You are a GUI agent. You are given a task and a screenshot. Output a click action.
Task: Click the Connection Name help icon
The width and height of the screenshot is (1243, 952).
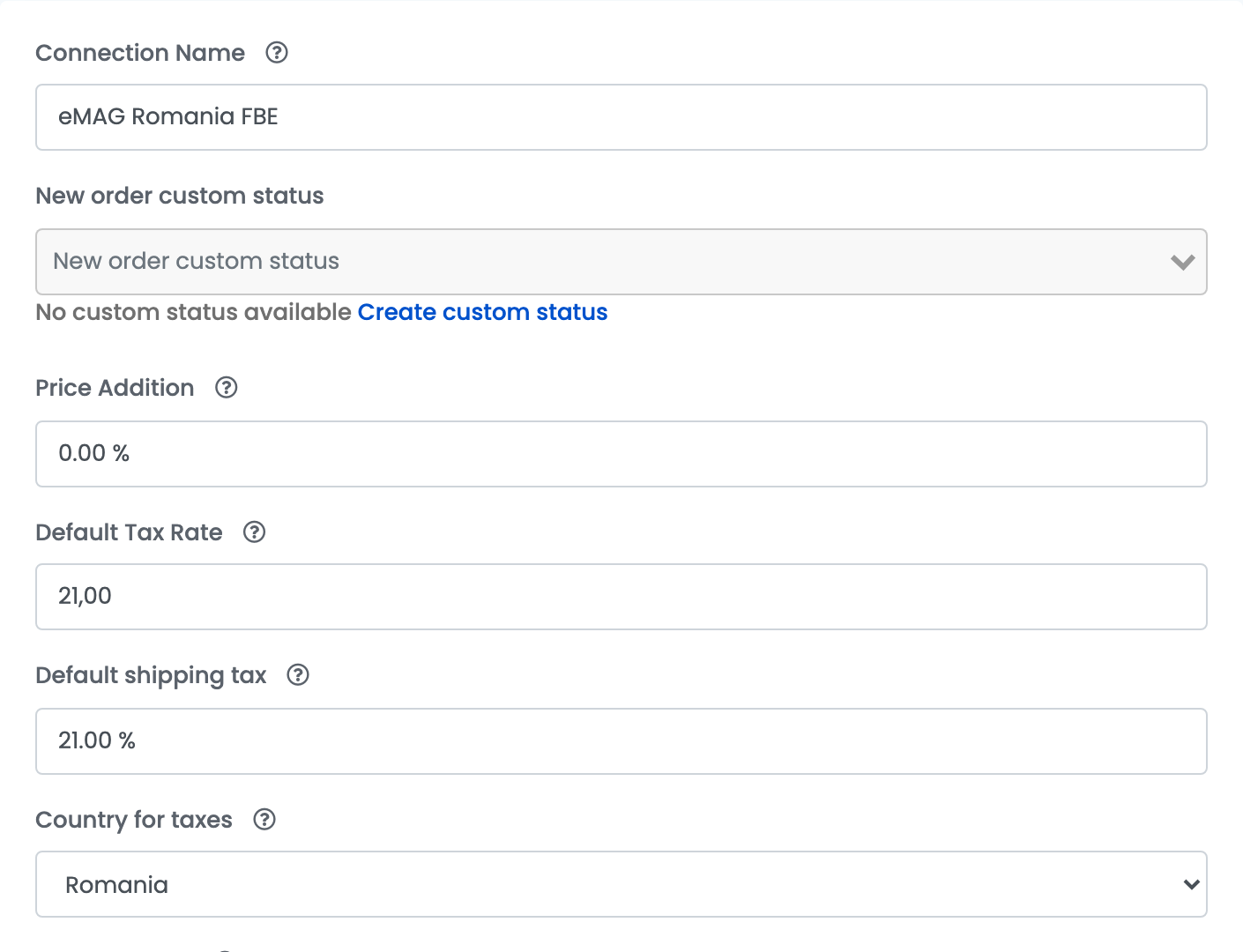(x=277, y=53)
